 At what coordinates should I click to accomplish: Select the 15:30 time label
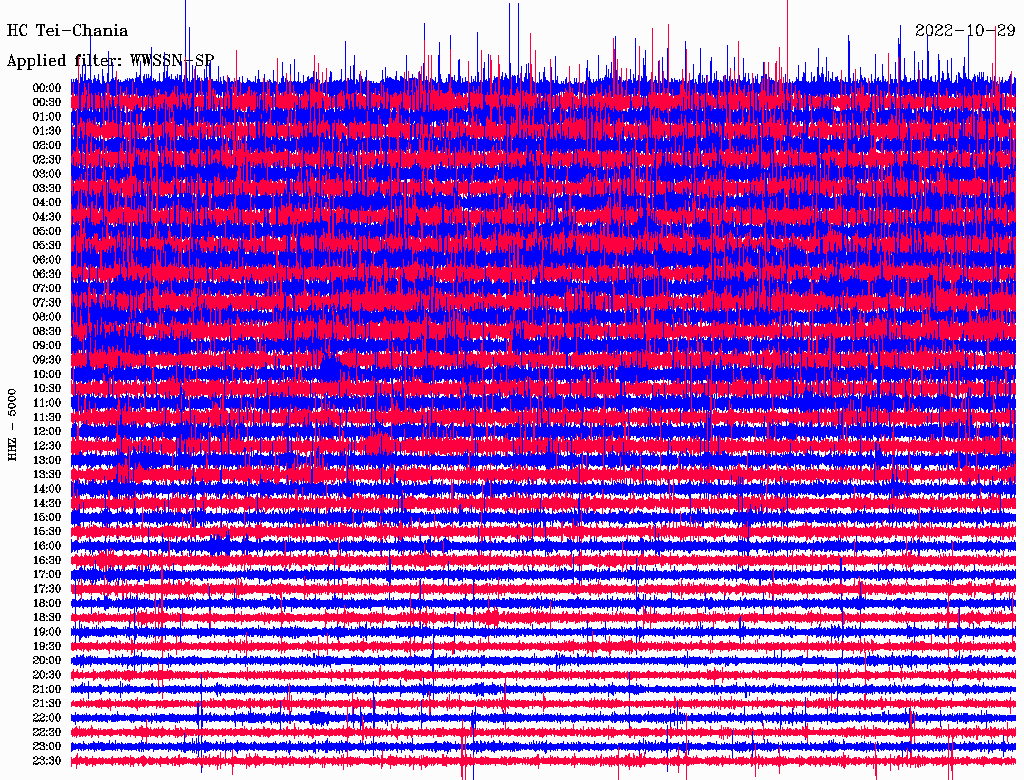coord(47,532)
